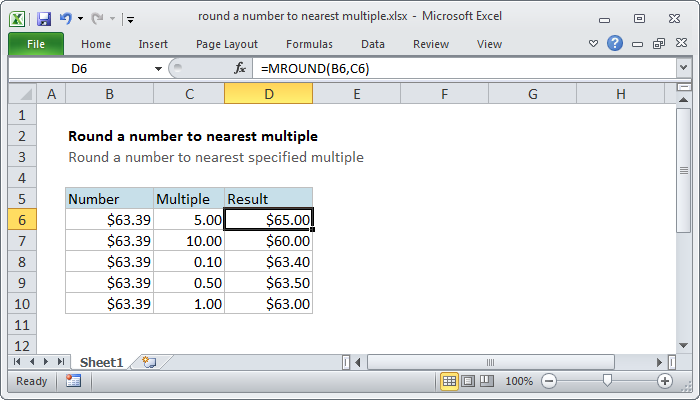Image resolution: width=700 pixels, height=400 pixels.
Task: Select cell D7 showing $60.00
Action: (268, 241)
